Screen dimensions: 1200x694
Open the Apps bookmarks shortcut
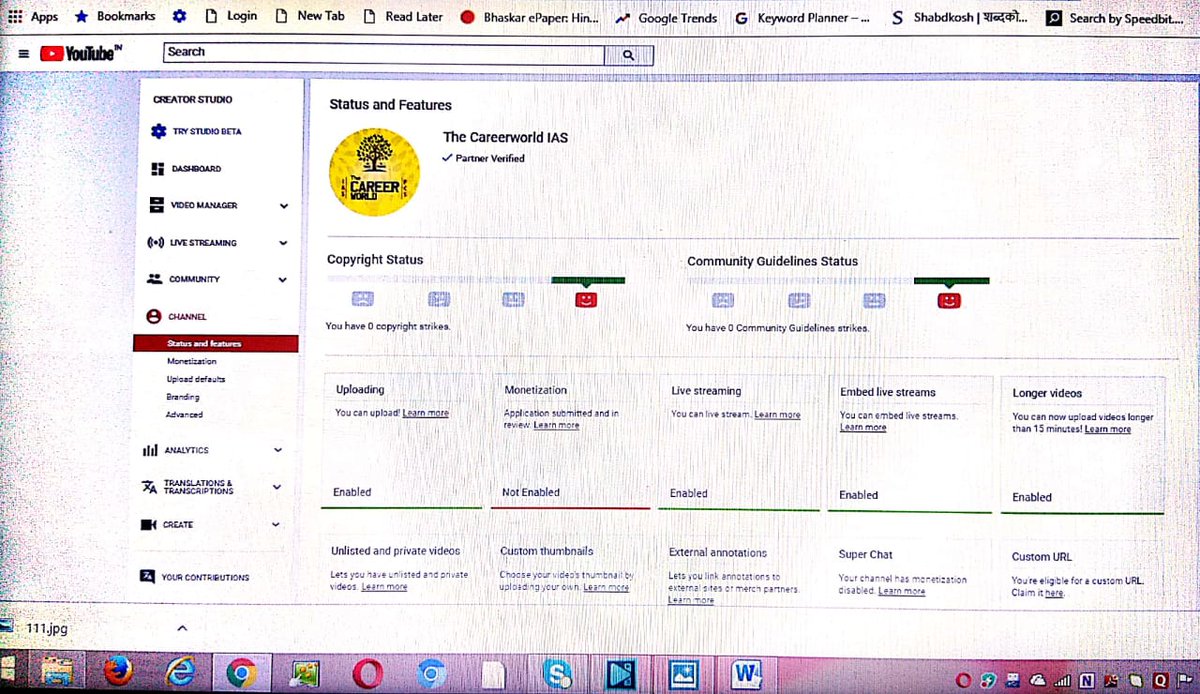point(33,17)
